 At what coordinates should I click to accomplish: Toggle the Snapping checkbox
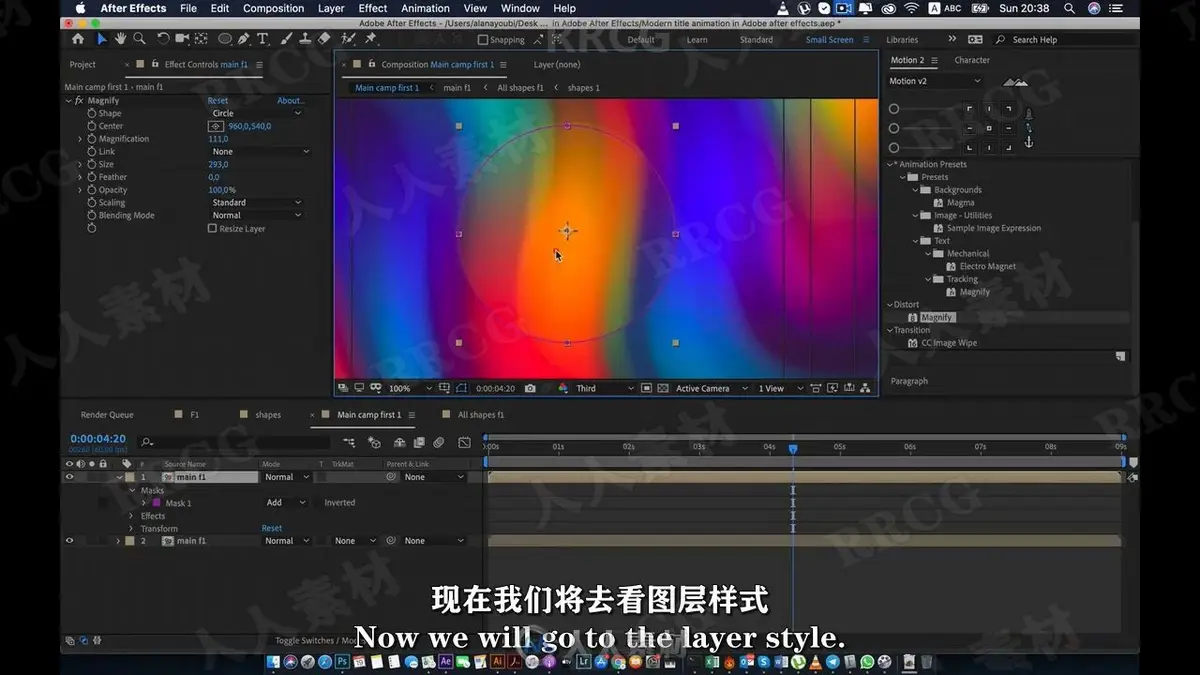coord(483,40)
